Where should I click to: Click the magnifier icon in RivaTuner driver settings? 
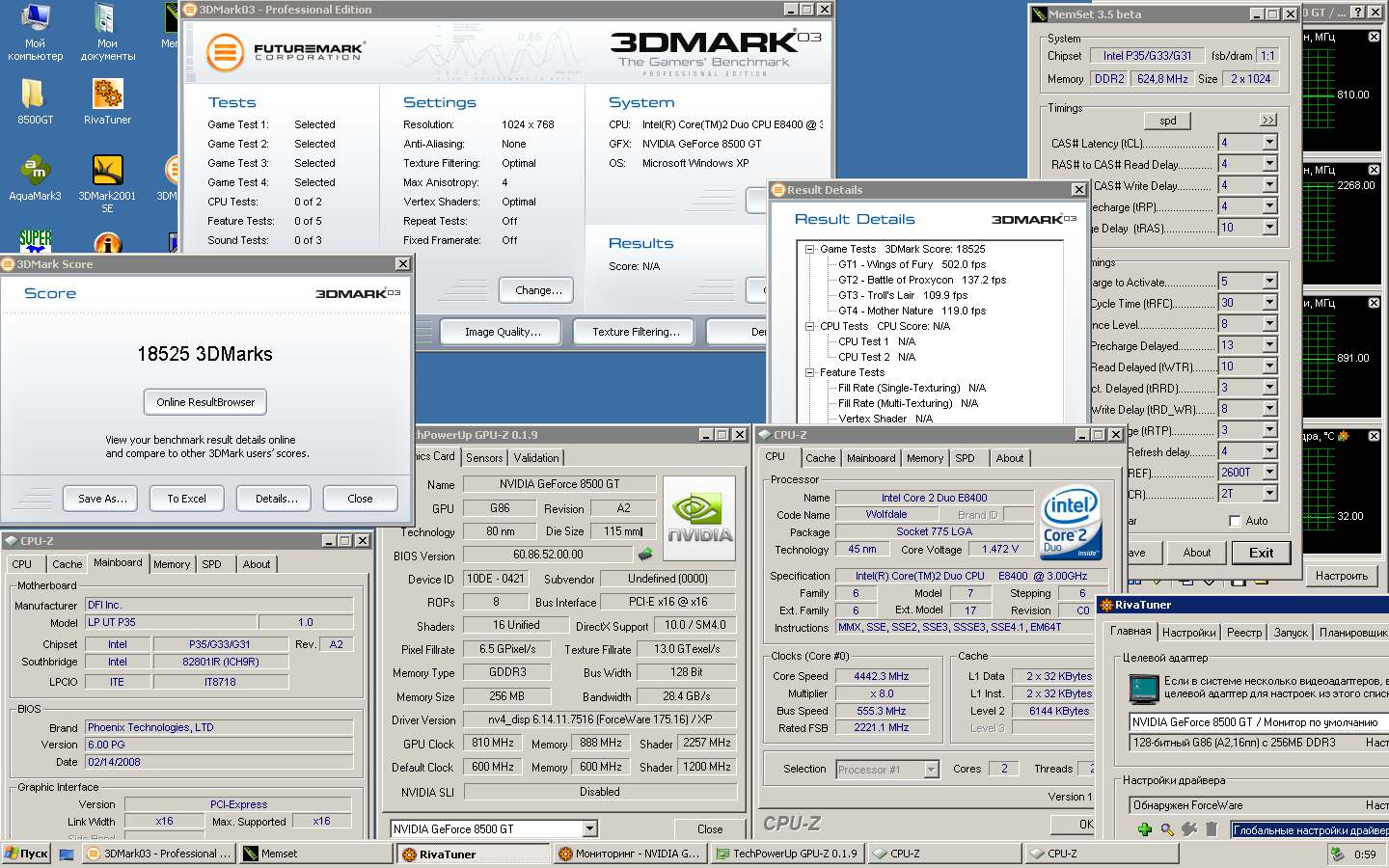pos(1167,829)
